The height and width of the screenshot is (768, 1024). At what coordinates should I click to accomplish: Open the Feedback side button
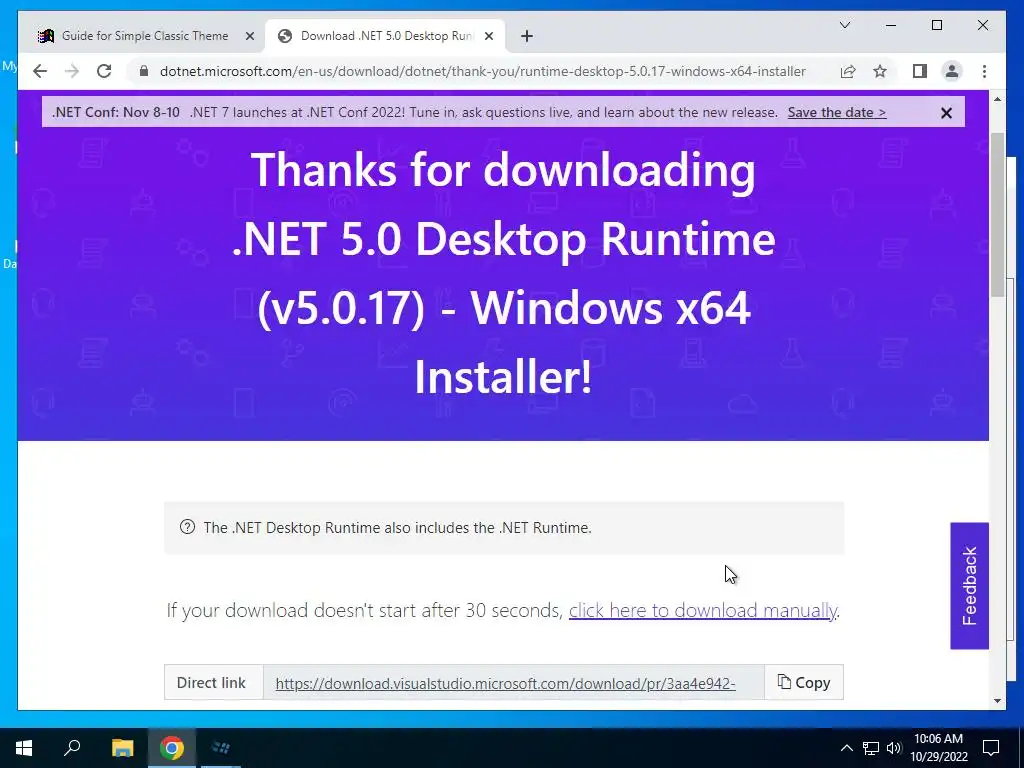(969, 586)
